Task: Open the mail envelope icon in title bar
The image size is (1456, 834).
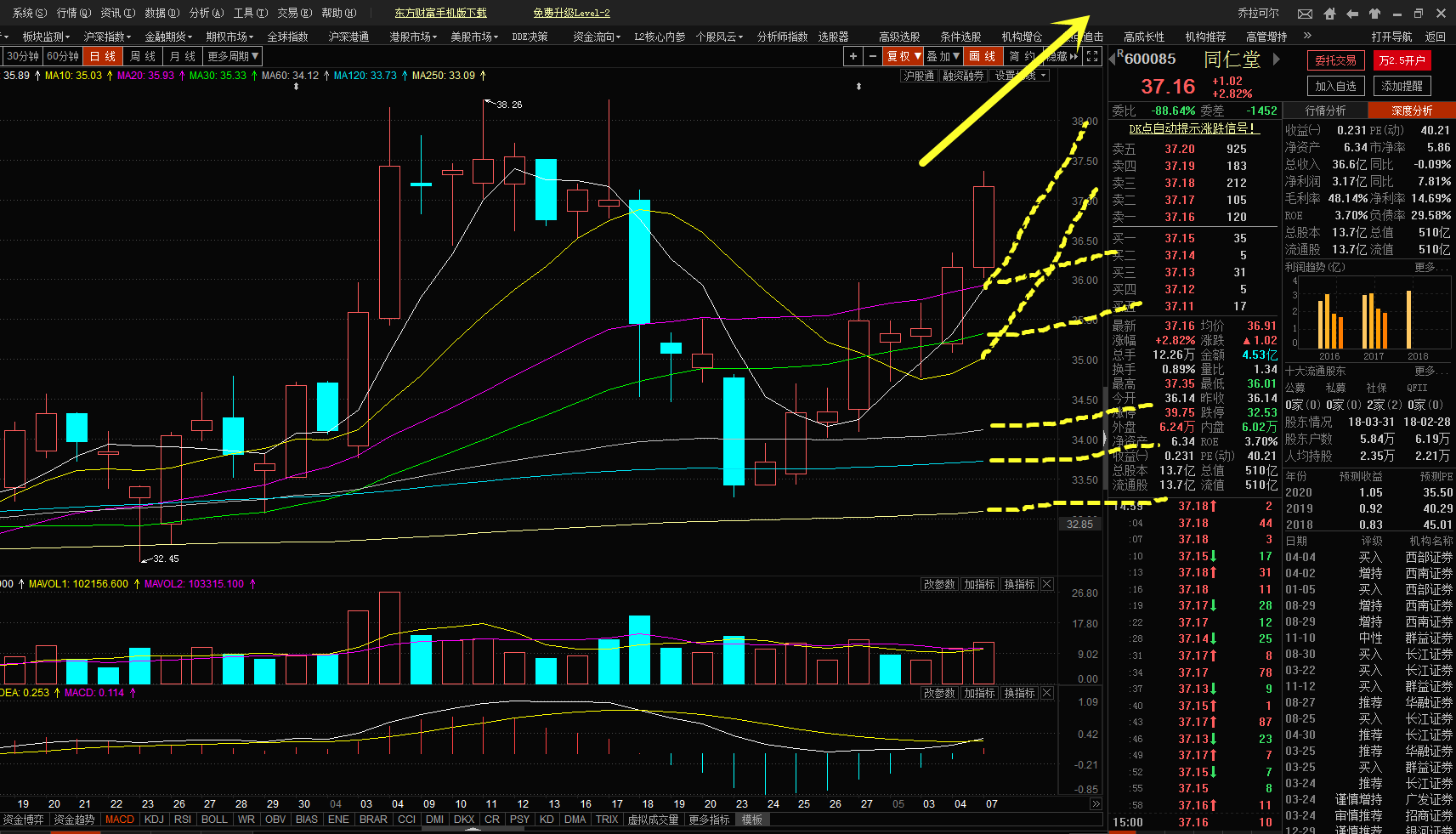Action: pos(1305,14)
